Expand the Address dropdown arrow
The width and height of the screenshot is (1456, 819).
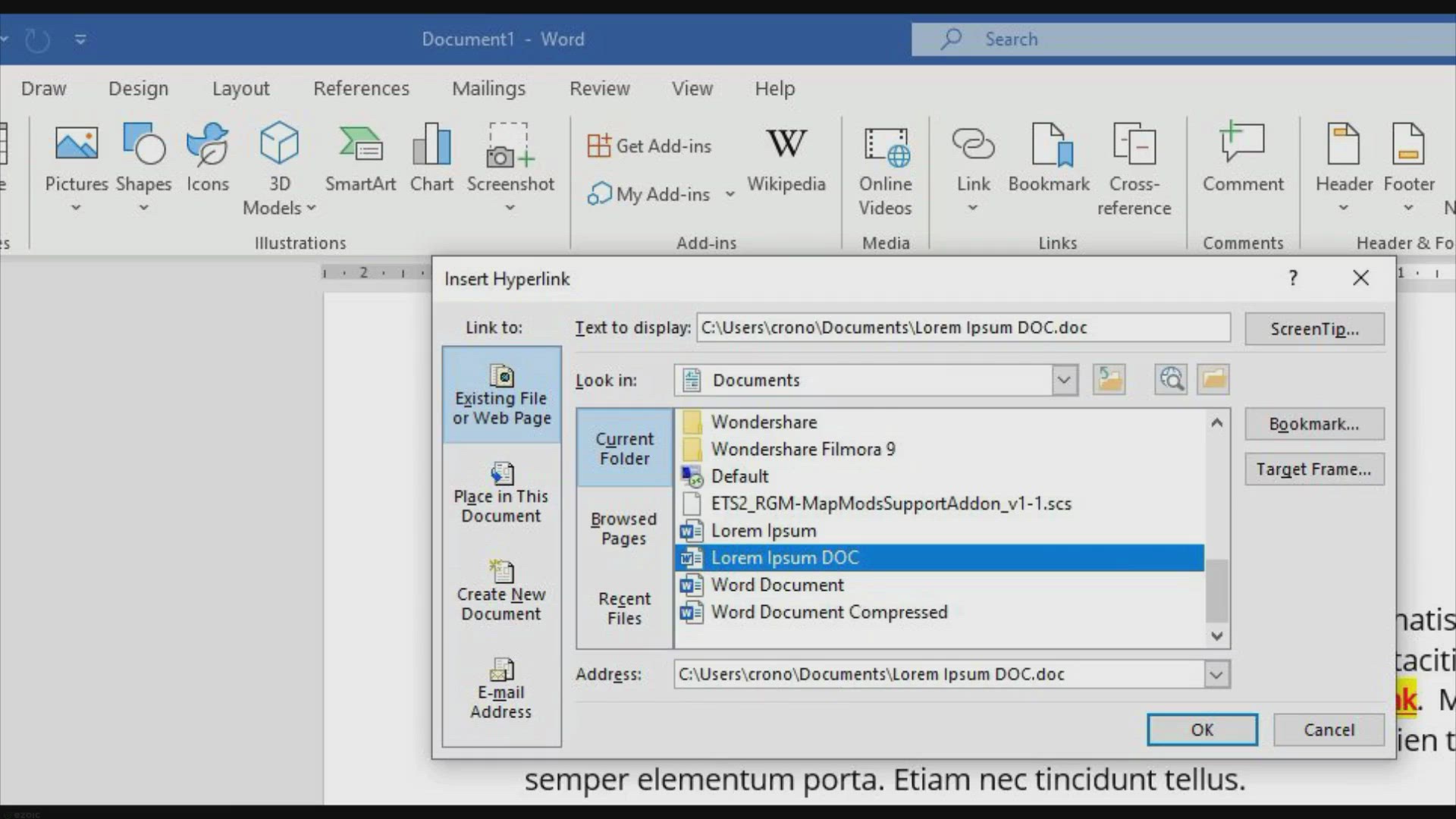pos(1216,674)
